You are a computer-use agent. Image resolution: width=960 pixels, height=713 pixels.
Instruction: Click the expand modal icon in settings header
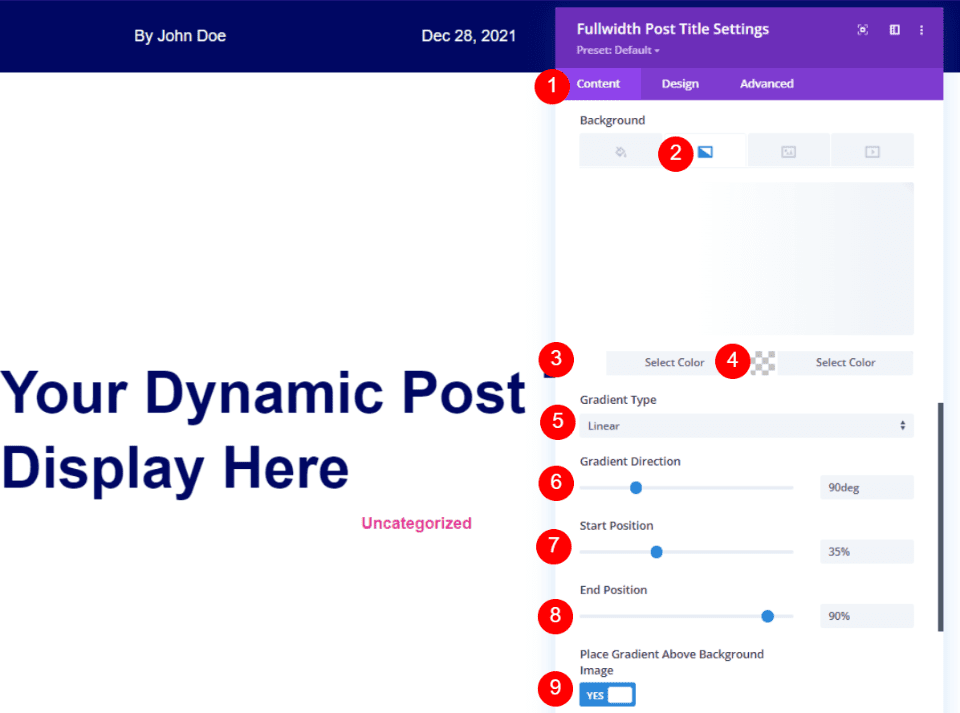(x=862, y=29)
